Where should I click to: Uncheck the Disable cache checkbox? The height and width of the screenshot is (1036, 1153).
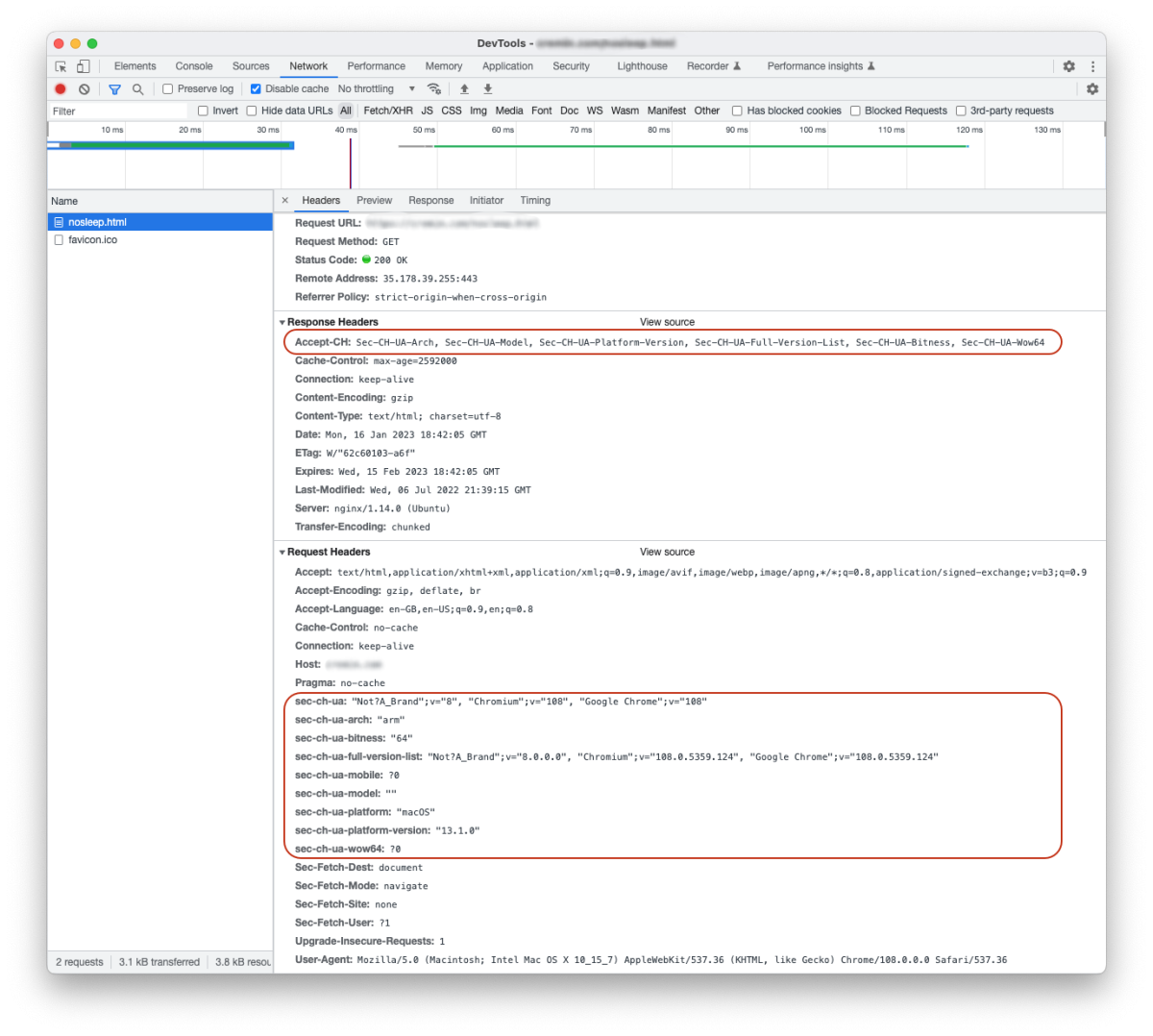[256, 88]
